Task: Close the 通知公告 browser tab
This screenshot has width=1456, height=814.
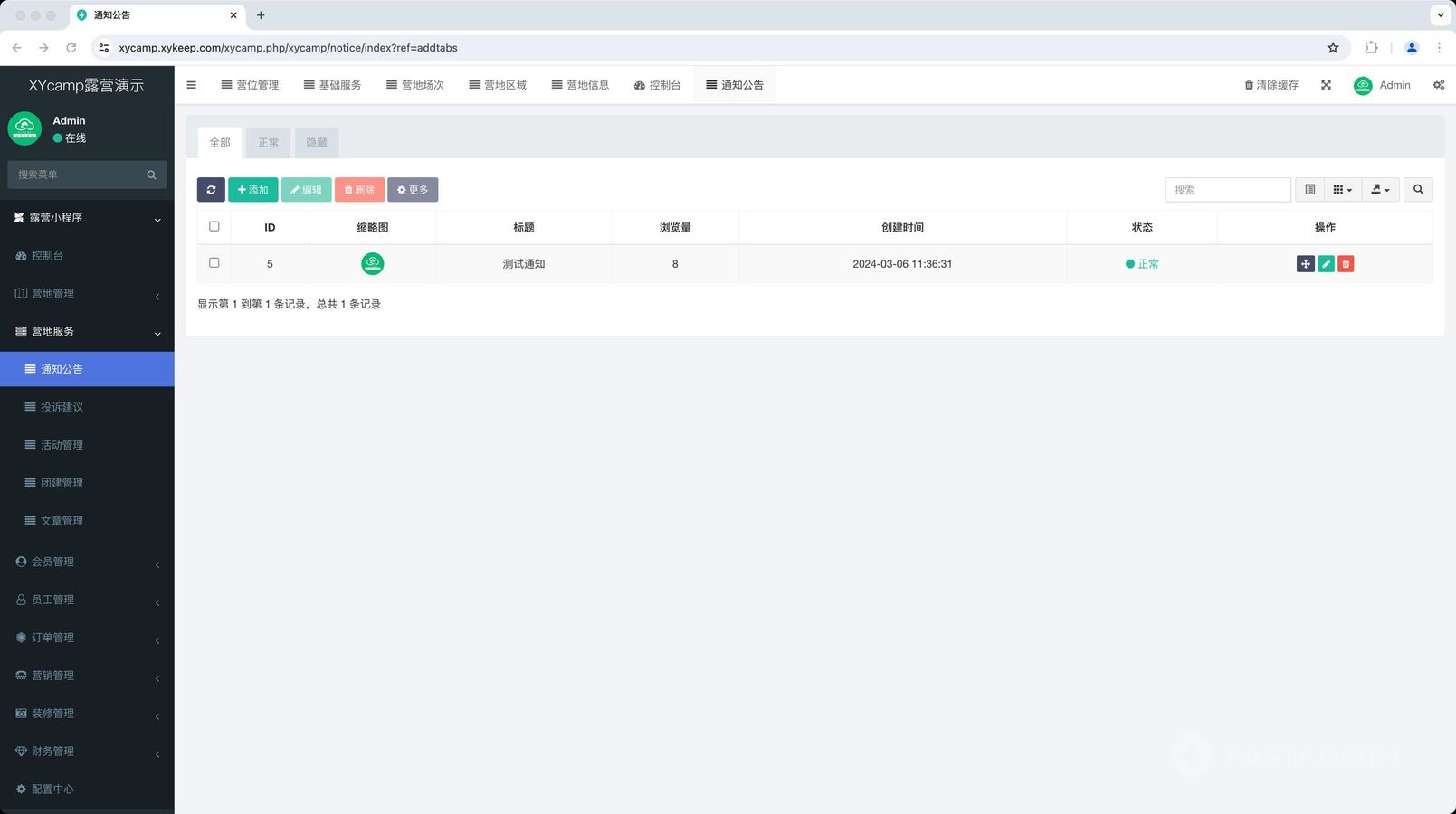Action: point(233,15)
